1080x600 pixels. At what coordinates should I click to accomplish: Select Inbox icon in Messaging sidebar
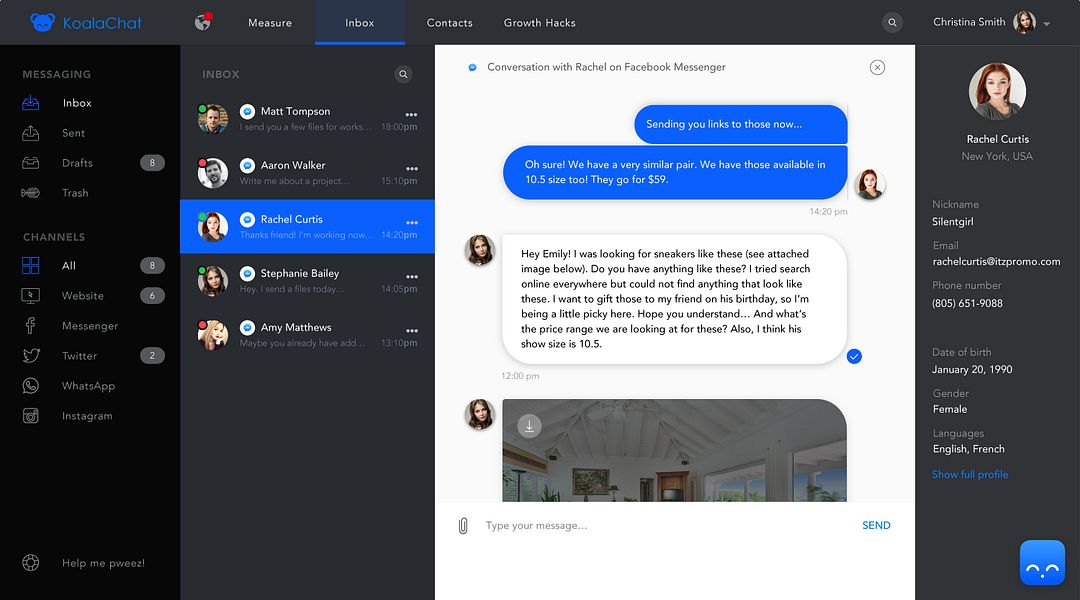(x=30, y=103)
